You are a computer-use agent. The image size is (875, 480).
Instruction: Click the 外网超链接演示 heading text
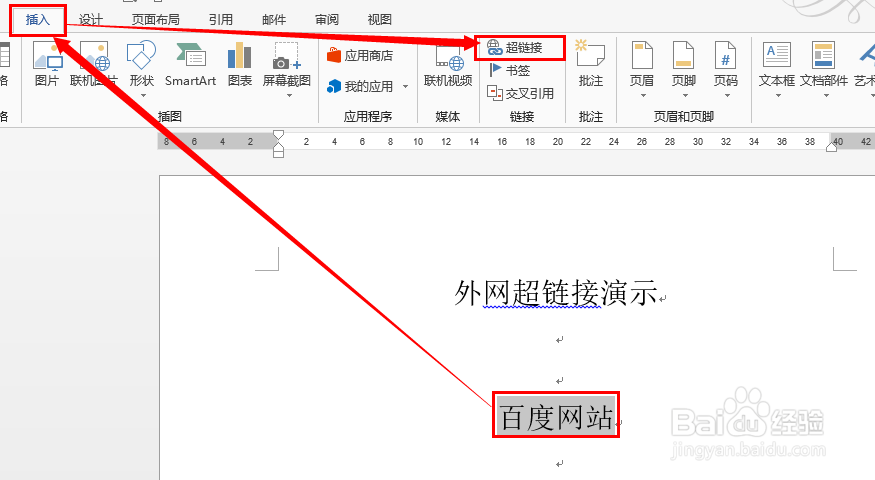(x=556, y=292)
